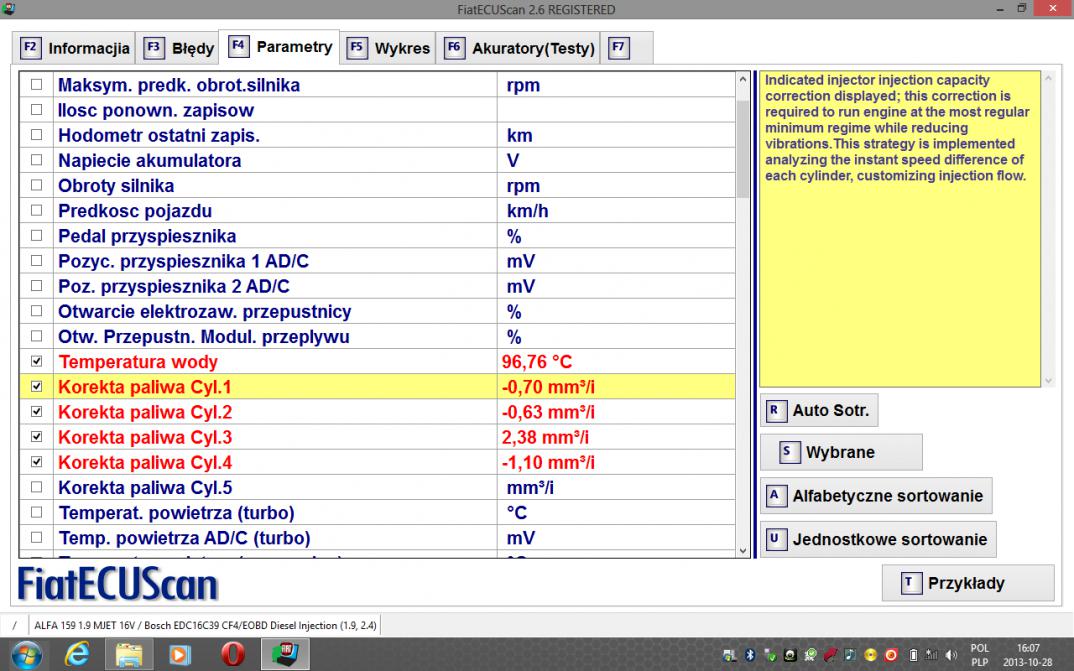Open the Błędy tab
This screenshot has width=1074, height=671.
(x=177, y=48)
